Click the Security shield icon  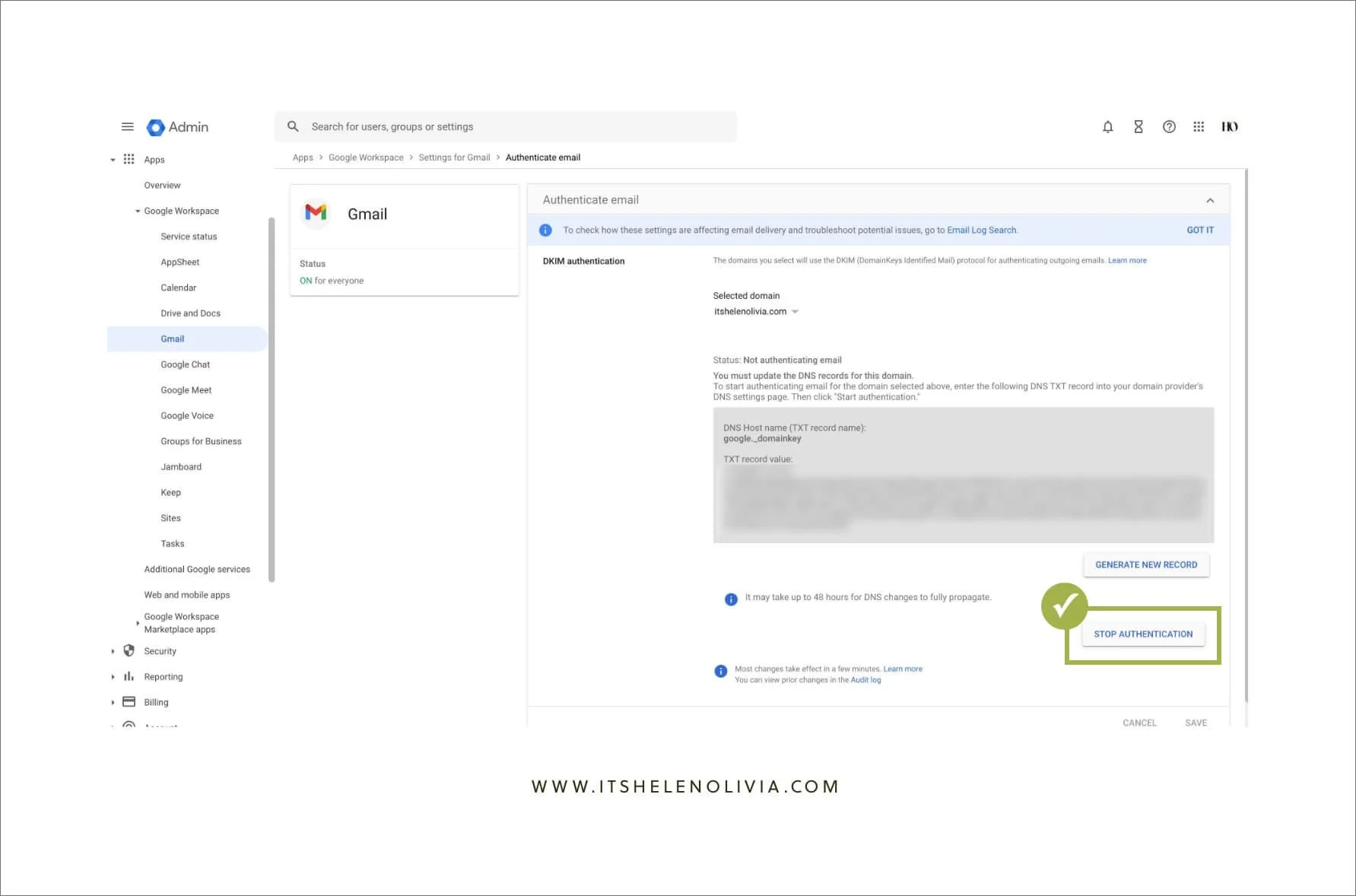(x=129, y=651)
